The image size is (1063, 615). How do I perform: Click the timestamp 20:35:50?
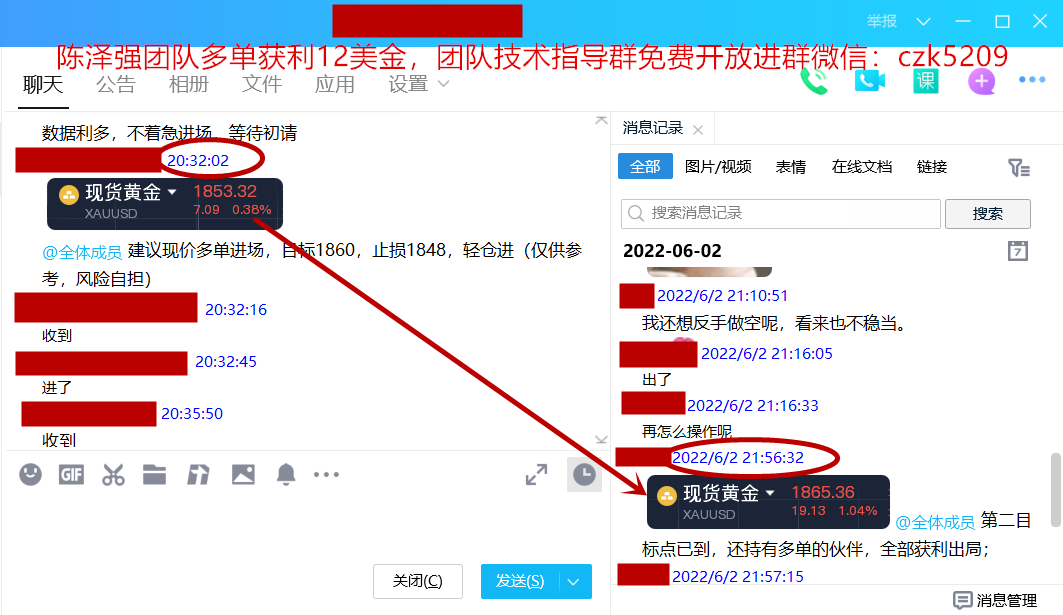tap(192, 414)
